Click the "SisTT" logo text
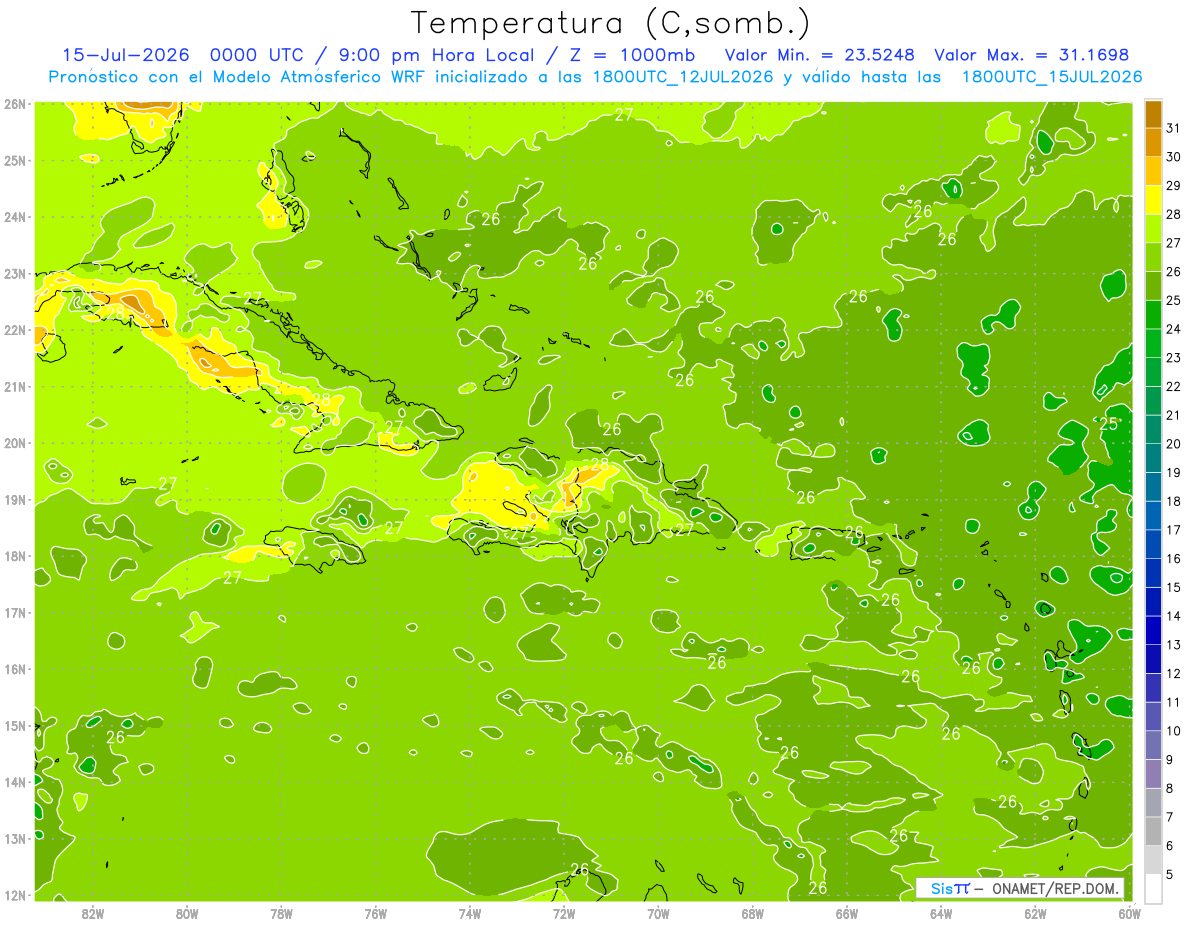The image size is (1200, 927). 950,889
